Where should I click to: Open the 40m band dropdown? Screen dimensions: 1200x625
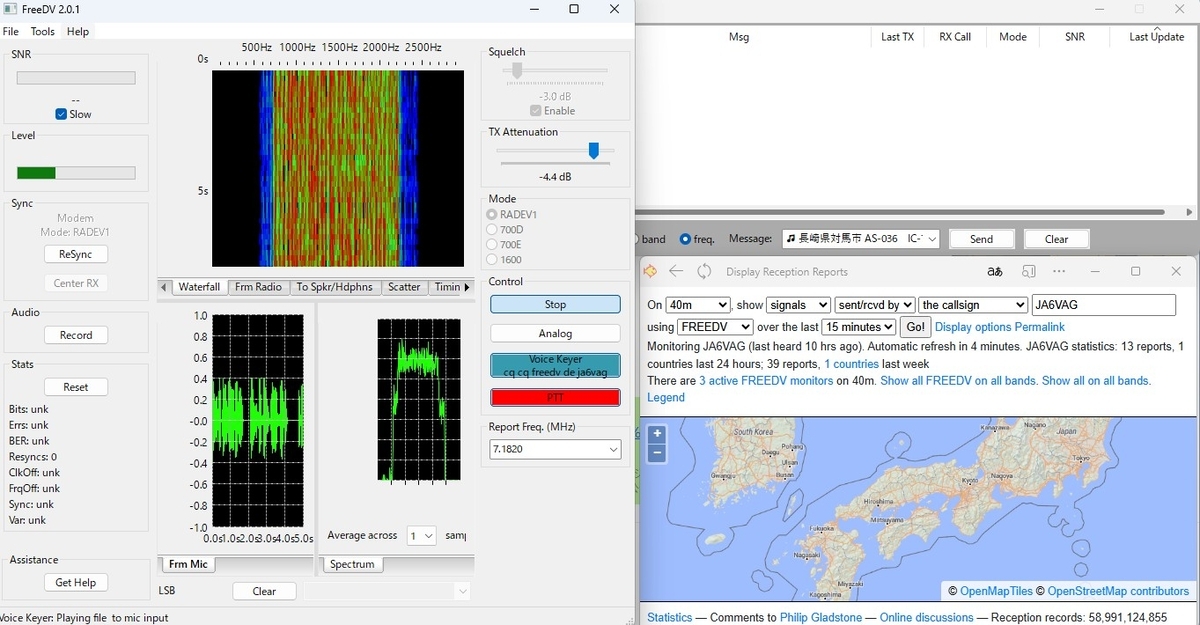coord(698,305)
